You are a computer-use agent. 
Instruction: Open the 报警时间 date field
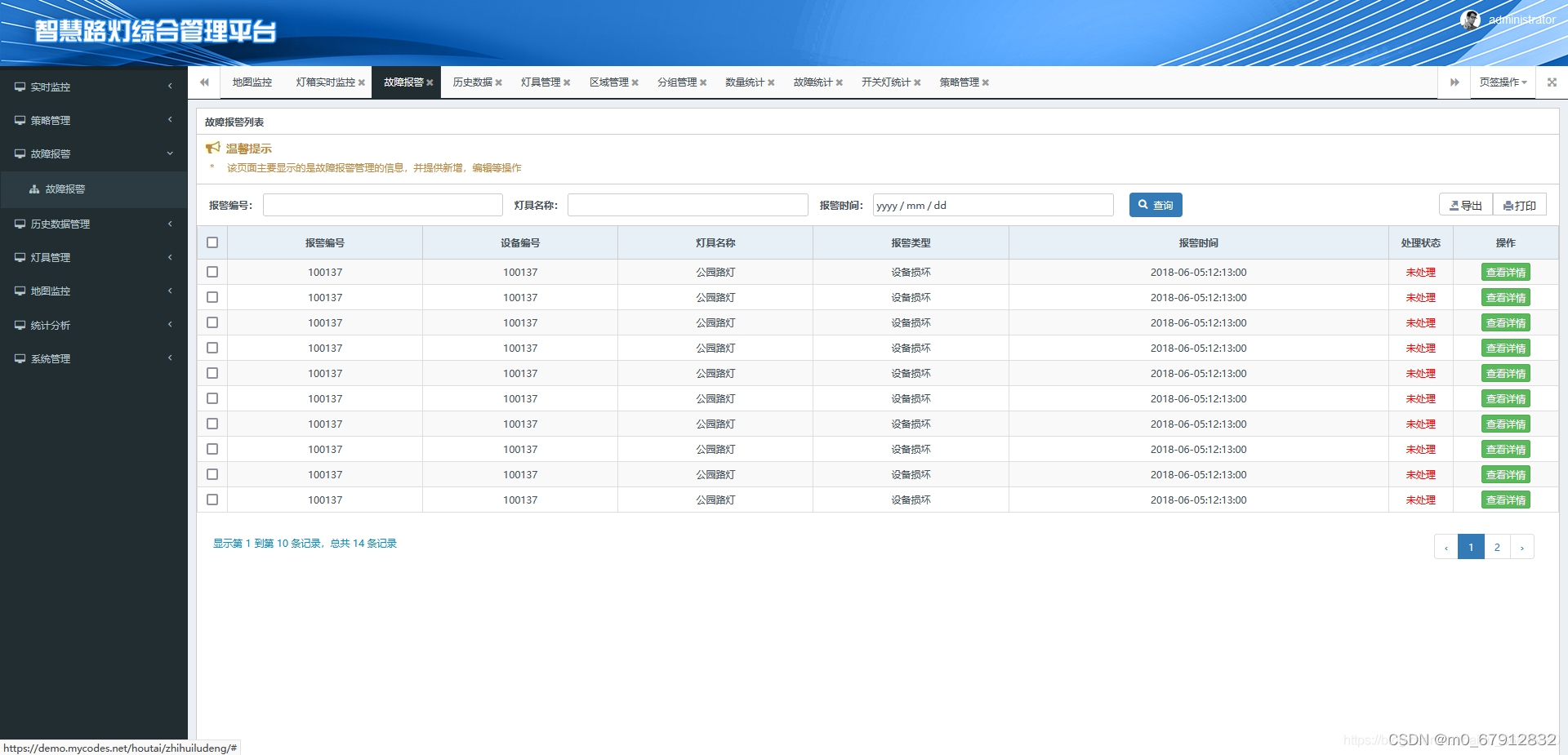993,205
